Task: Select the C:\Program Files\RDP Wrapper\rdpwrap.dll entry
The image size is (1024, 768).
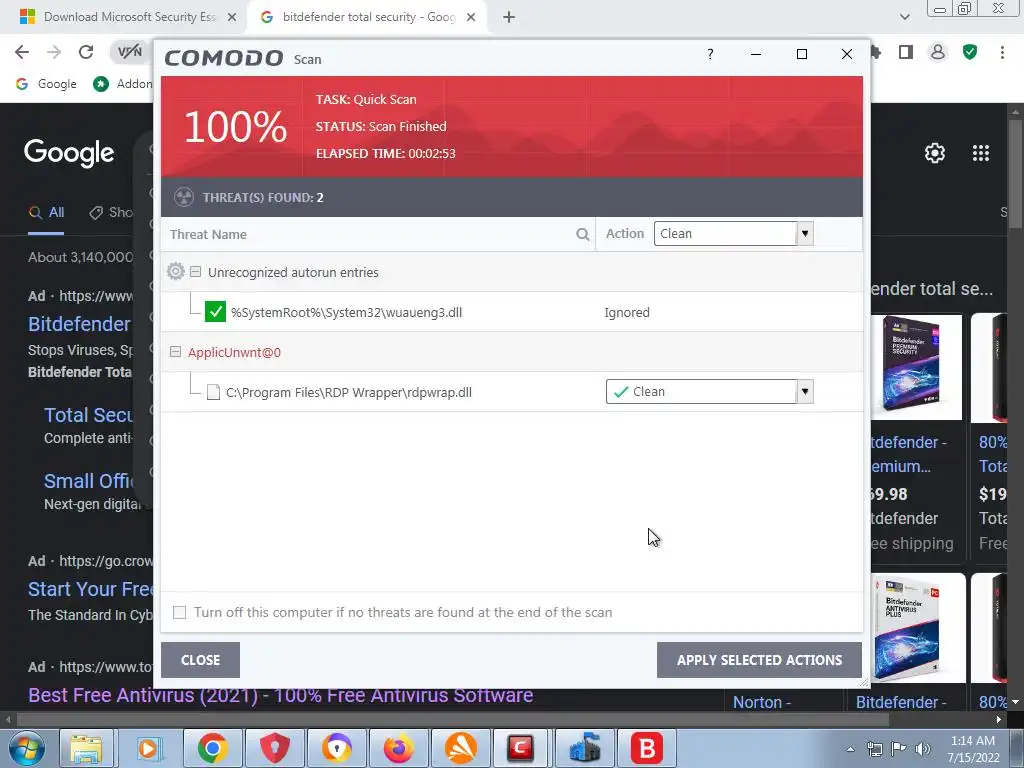Action: pos(349,392)
